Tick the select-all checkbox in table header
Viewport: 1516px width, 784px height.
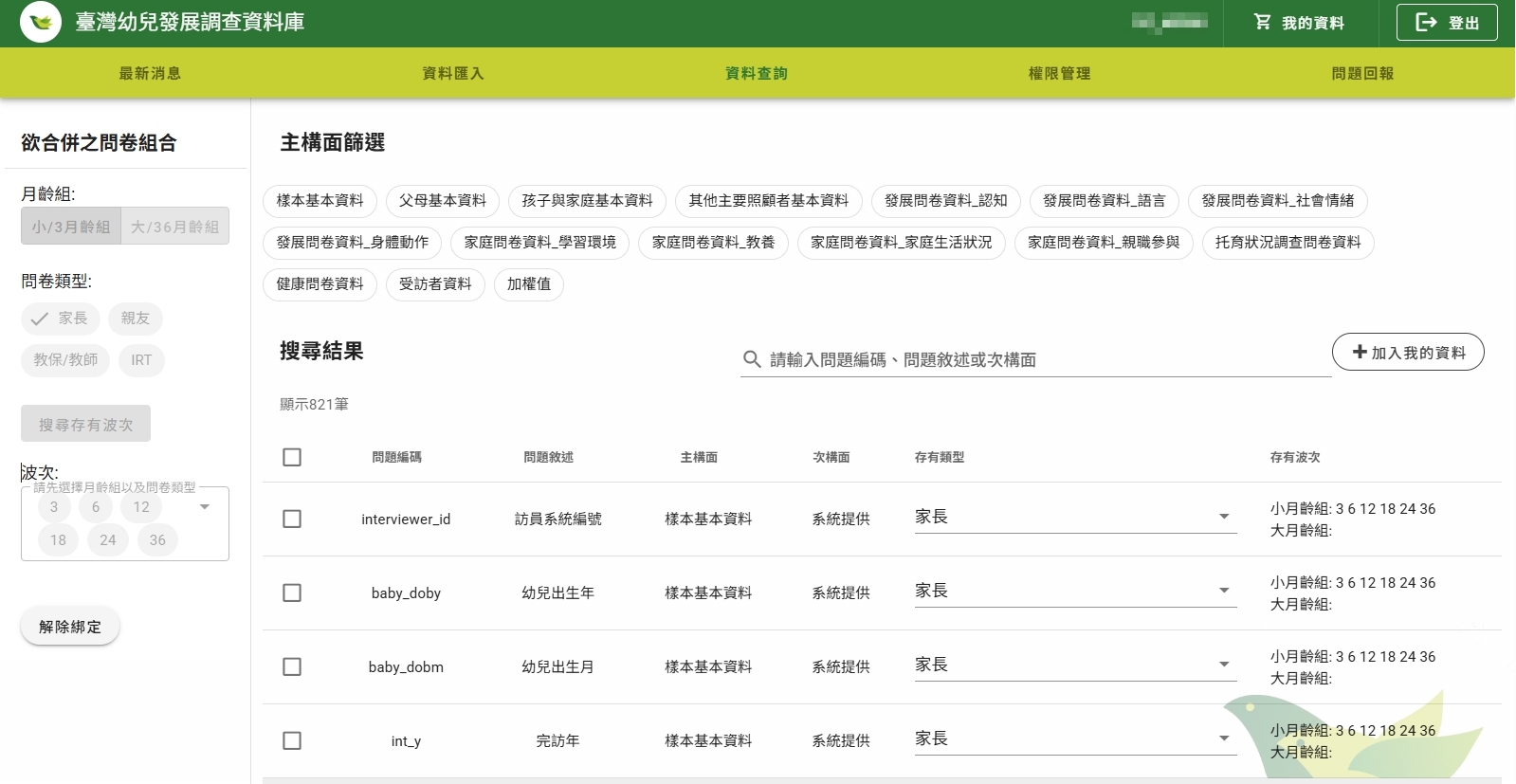292,457
